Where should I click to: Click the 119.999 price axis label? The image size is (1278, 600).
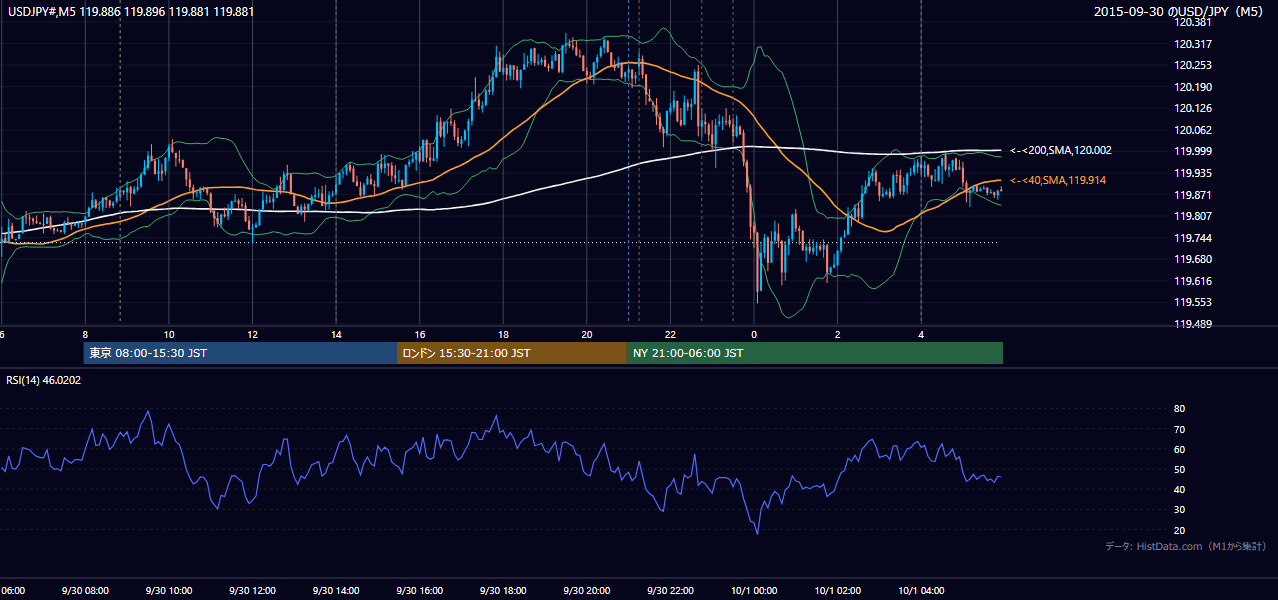tap(1195, 151)
